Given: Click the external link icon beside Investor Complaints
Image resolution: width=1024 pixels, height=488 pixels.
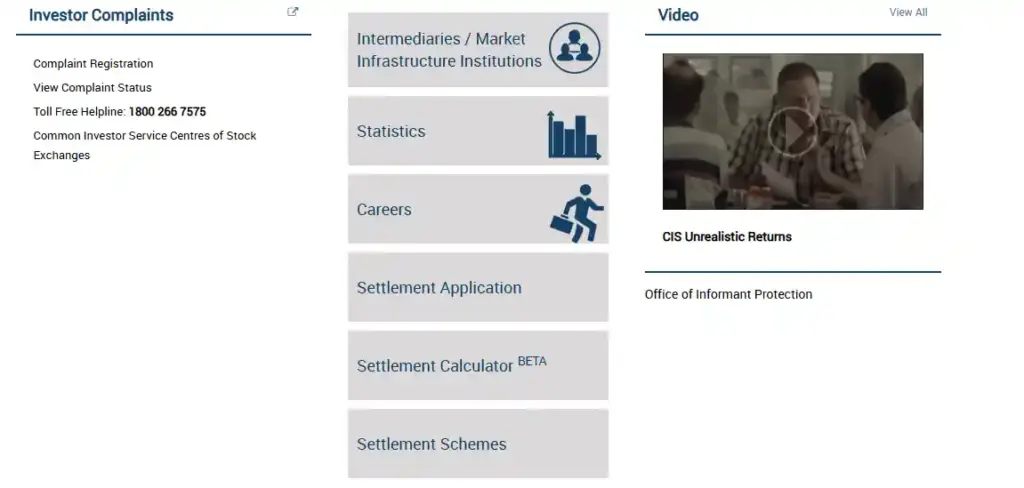Looking at the screenshot, I should click(293, 12).
